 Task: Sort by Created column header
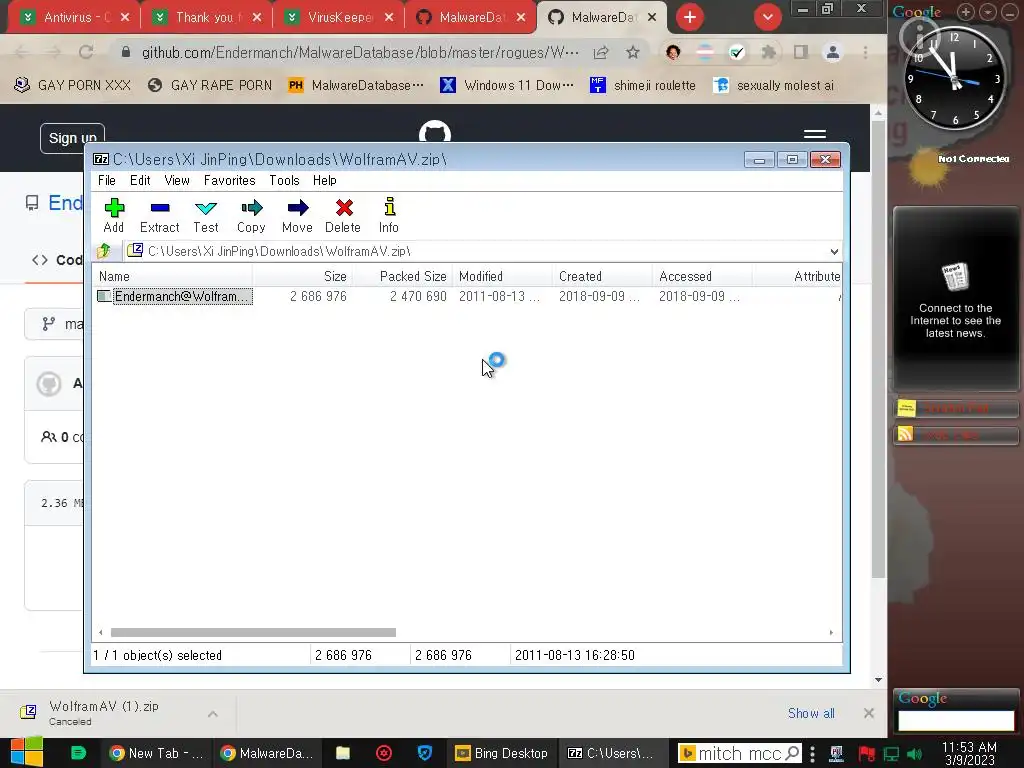coord(603,276)
